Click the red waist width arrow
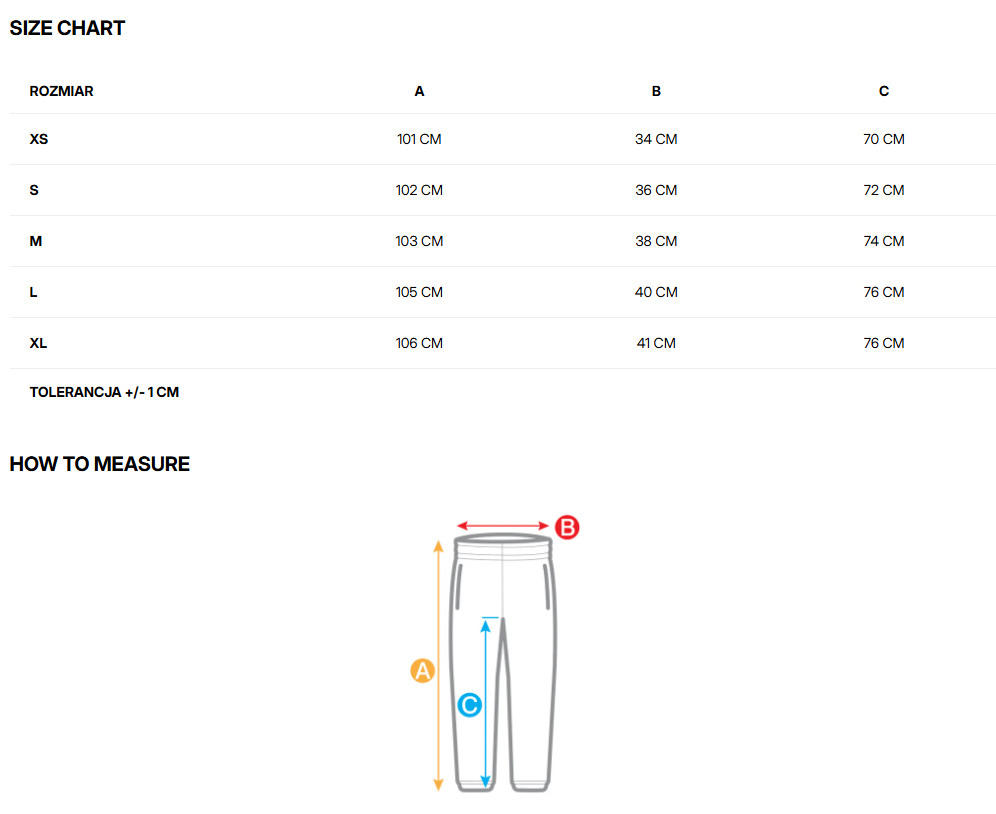Viewport: 996px width, 814px height. point(503,527)
